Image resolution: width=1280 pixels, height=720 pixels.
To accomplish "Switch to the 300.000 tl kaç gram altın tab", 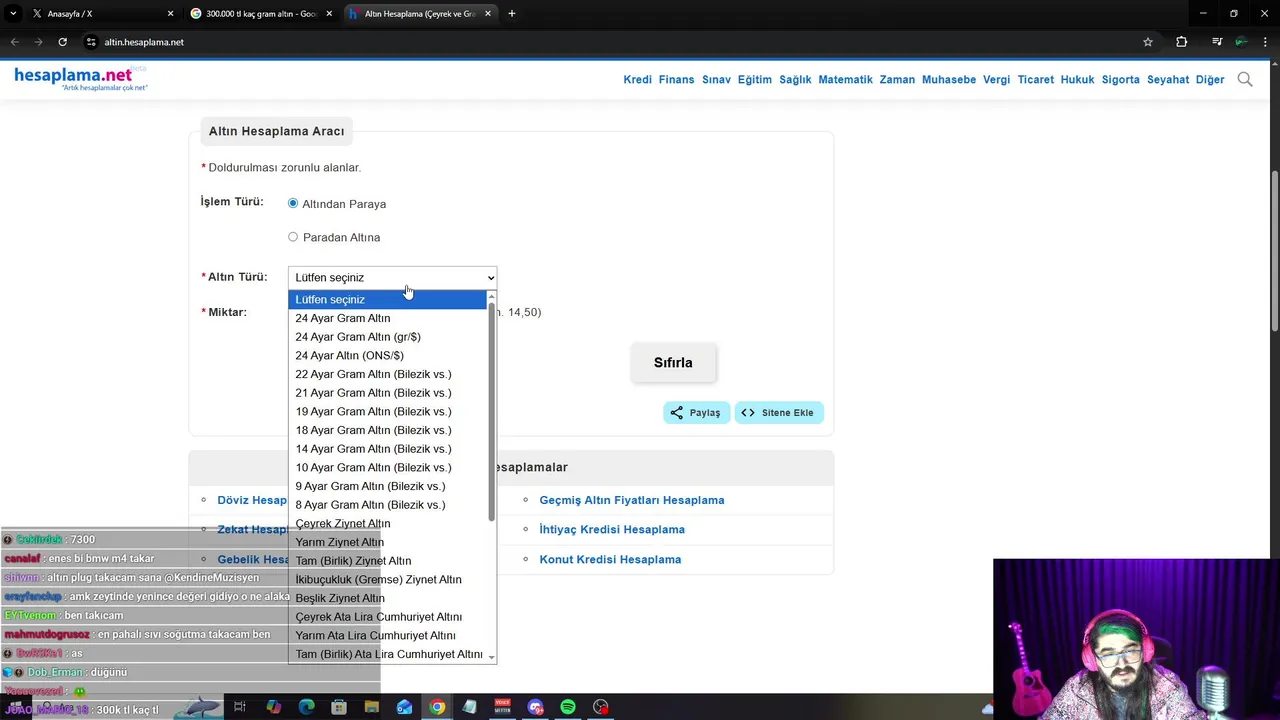I will [x=262, y=14].
